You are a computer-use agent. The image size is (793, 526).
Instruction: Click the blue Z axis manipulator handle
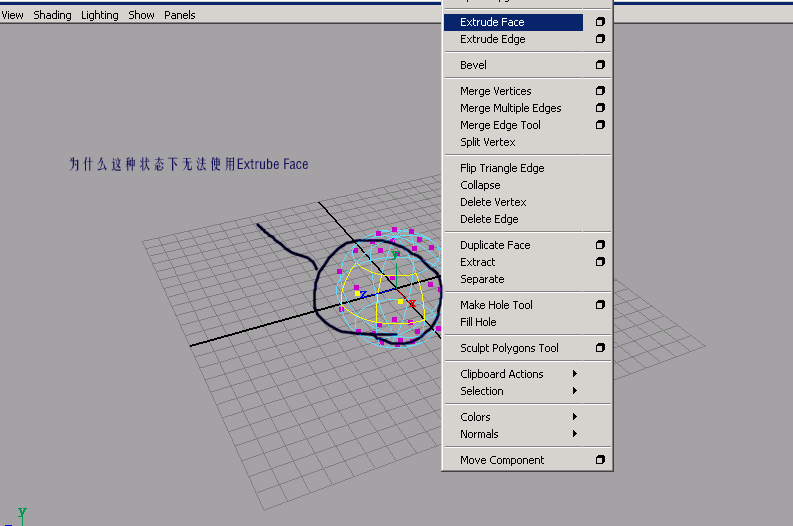(363, 294)
